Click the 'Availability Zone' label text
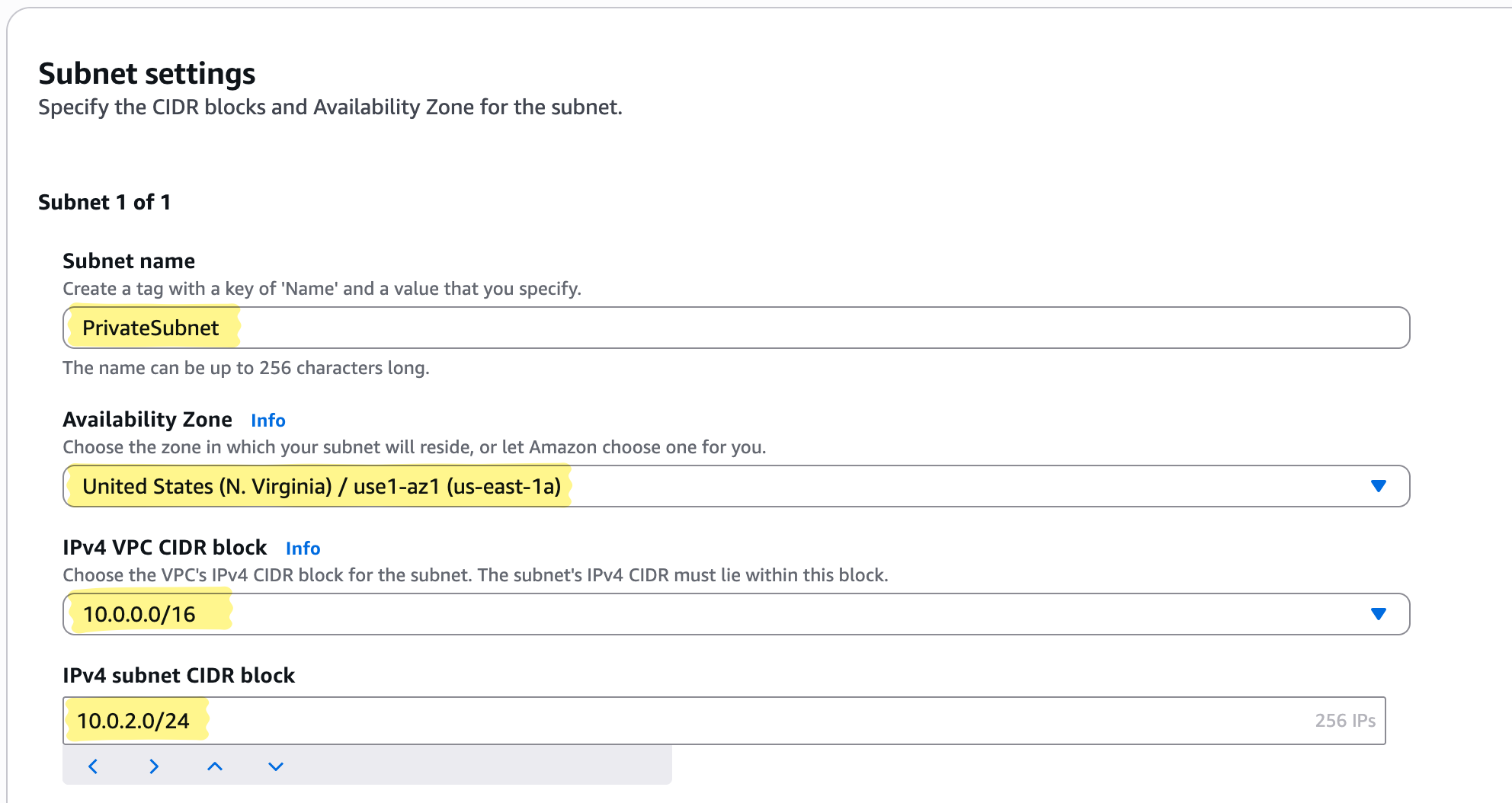This screenshot has height=803, width=1512. [147, 420]
